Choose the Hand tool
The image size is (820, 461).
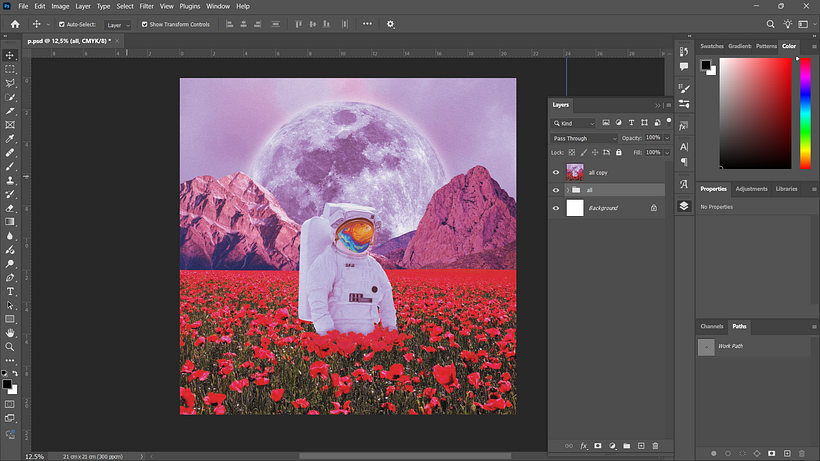(x=10, y=333)
